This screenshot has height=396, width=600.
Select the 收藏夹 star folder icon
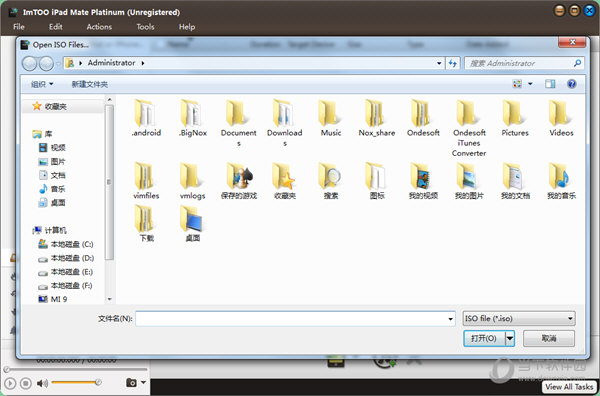pos(284,176)
